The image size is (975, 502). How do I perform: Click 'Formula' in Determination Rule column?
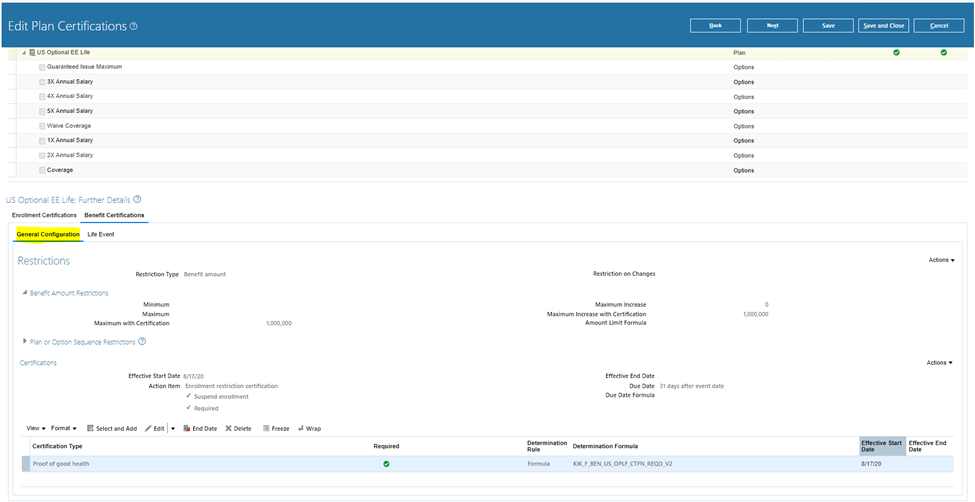point(538,464)
